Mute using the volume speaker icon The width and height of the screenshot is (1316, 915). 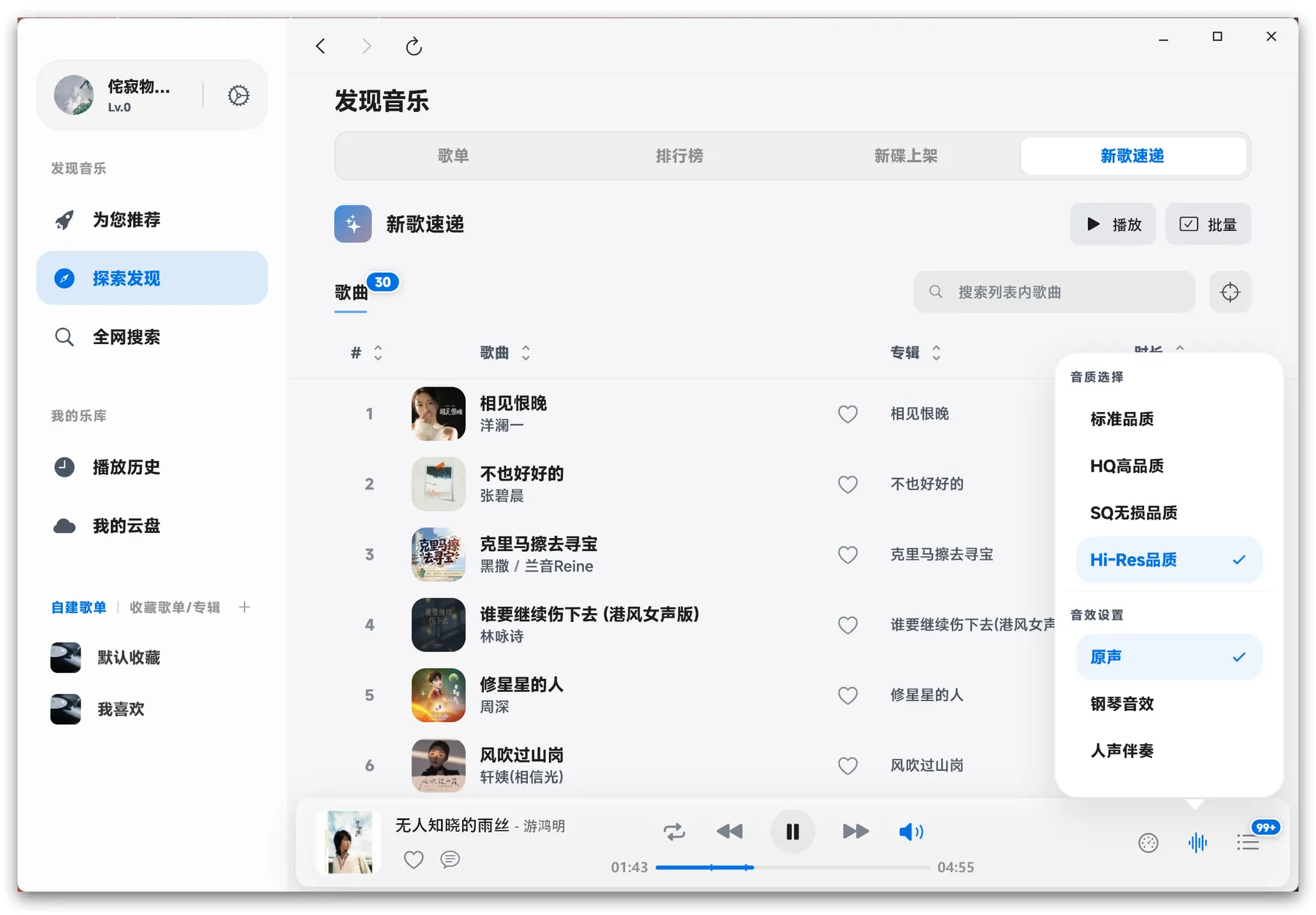coord(910,832)
